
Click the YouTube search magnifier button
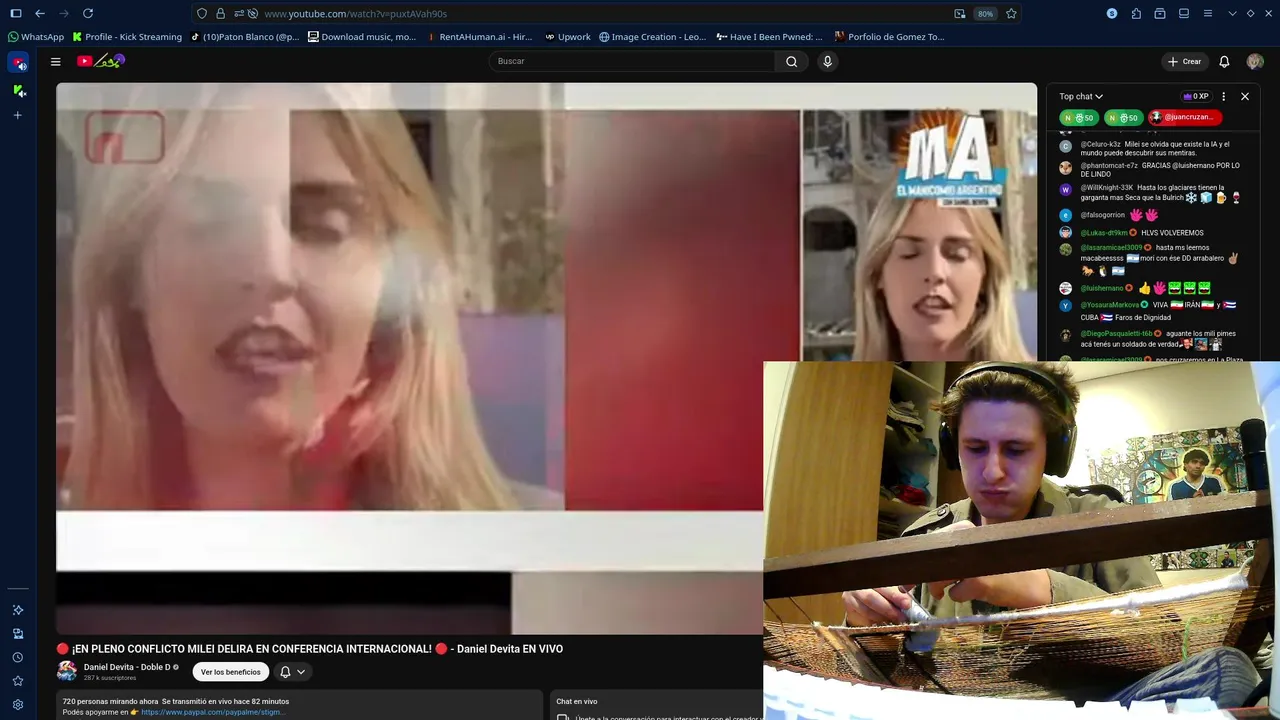tap(791, 61)
